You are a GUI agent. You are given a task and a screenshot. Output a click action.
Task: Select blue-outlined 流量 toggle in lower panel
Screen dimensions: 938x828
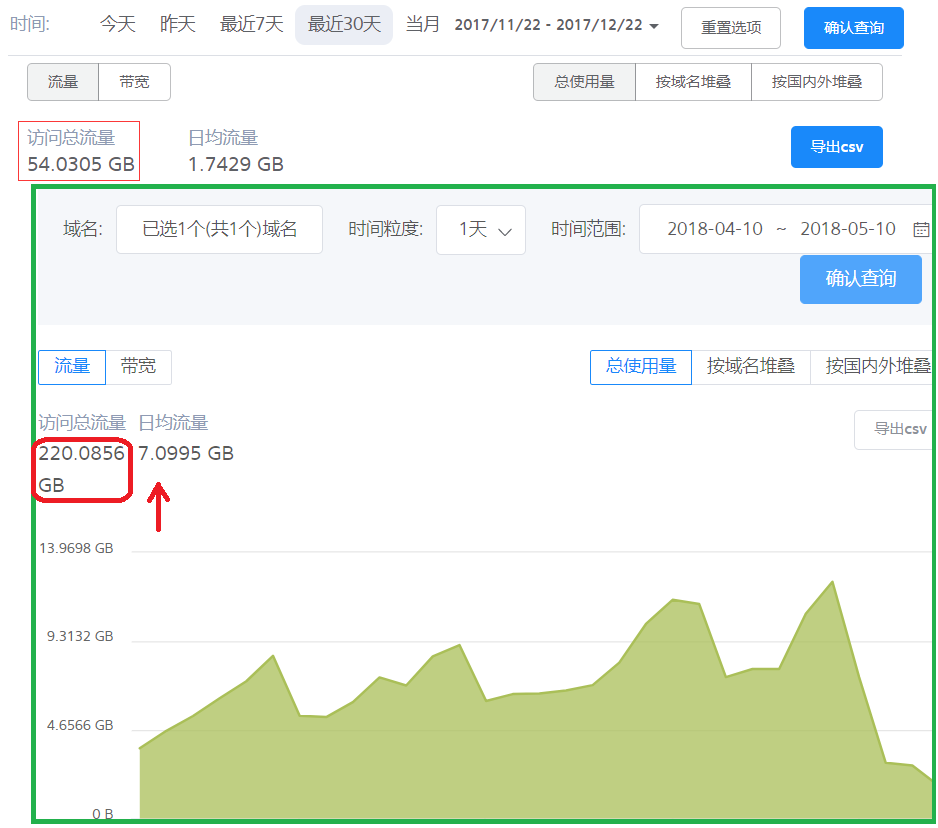pyautogui.click(x=72, y=367)
